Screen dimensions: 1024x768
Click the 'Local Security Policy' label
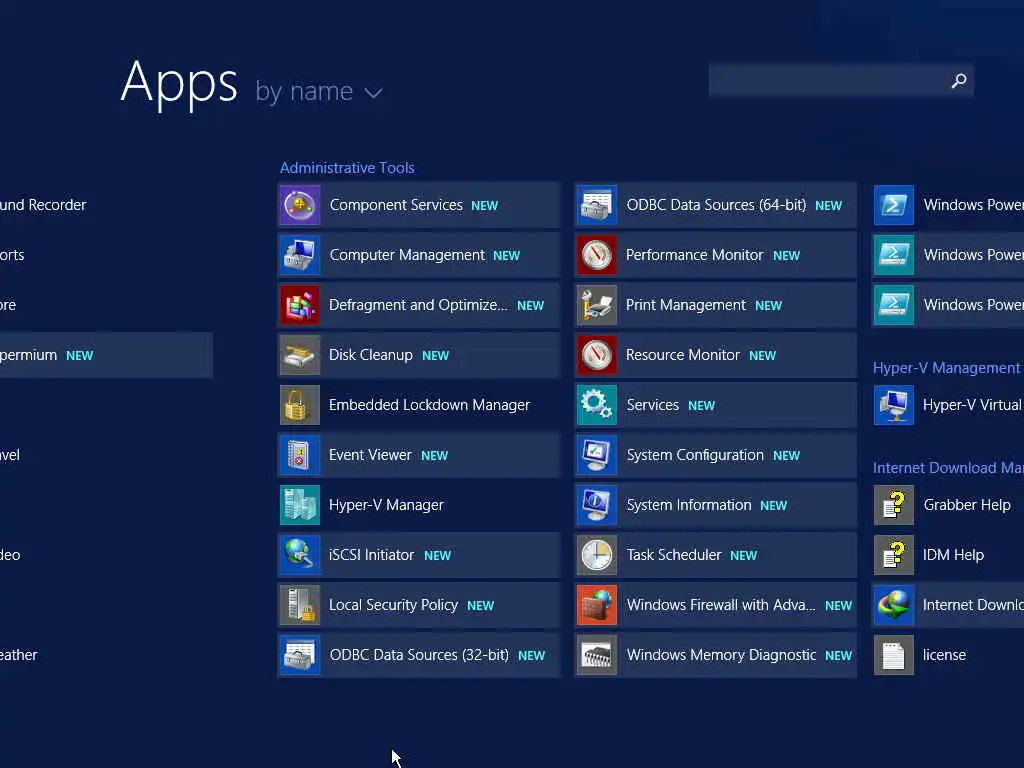[x=393, y=605]
